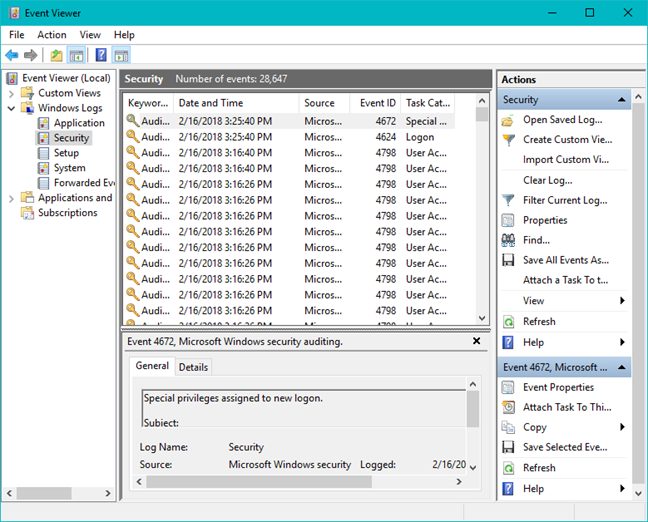Select first 4798 event at 3:16:40 PM
Screen dimensions: 648x522
point(289,153)
